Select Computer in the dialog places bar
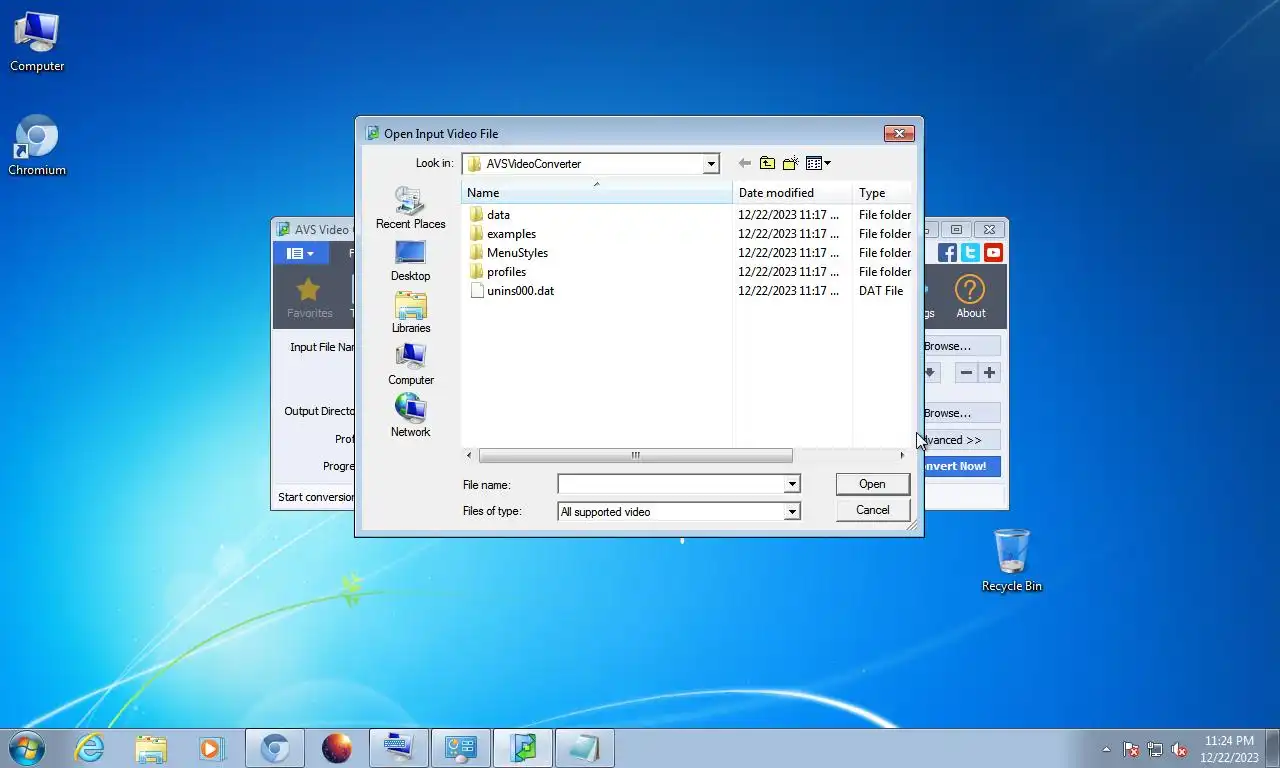This screenshot has height=768, width=1280. [x=411, y=364]
